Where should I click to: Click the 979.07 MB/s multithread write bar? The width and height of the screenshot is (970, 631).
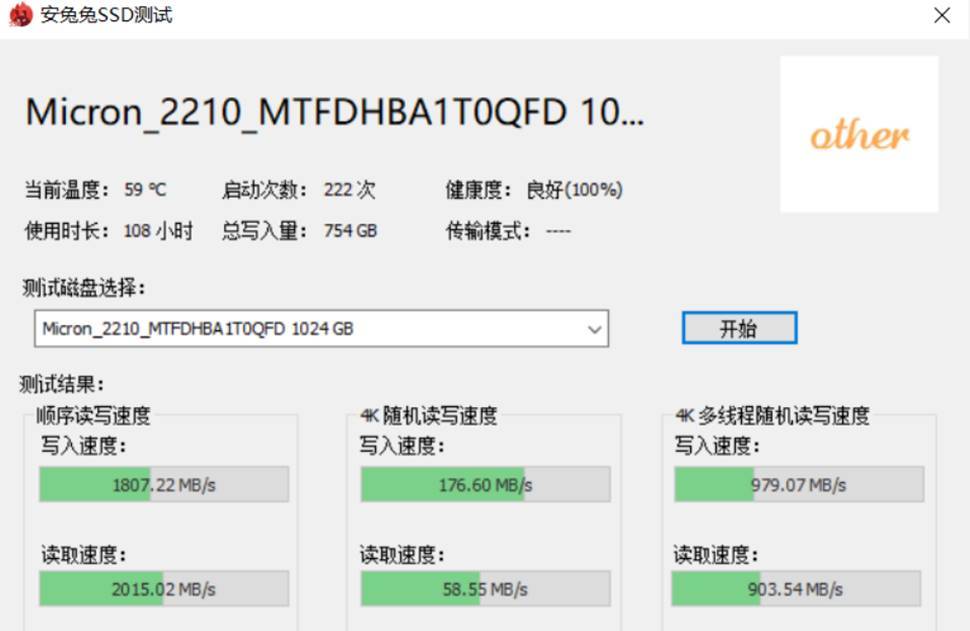799,484
